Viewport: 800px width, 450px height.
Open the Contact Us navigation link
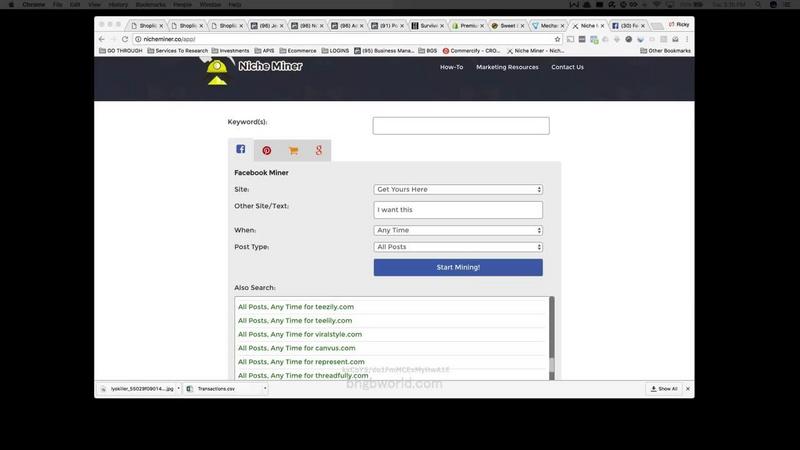[567, 67]
